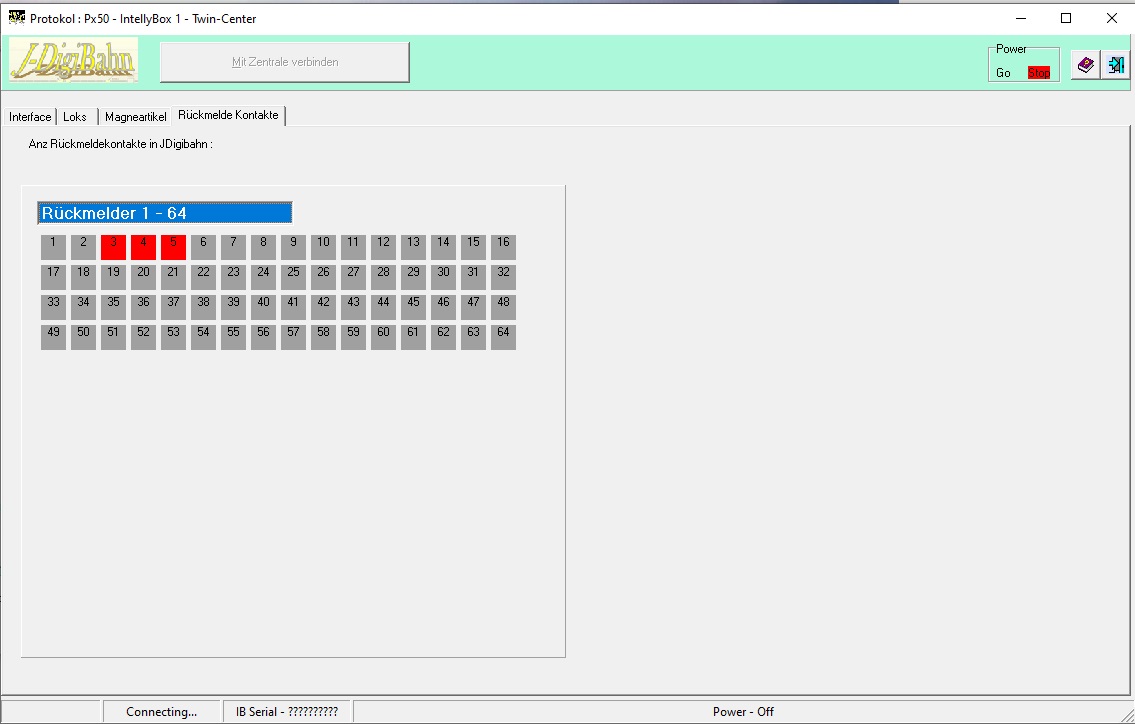Click feedback contact 10
This screenshot has width=1135, height=724.
tap(324, 248)
